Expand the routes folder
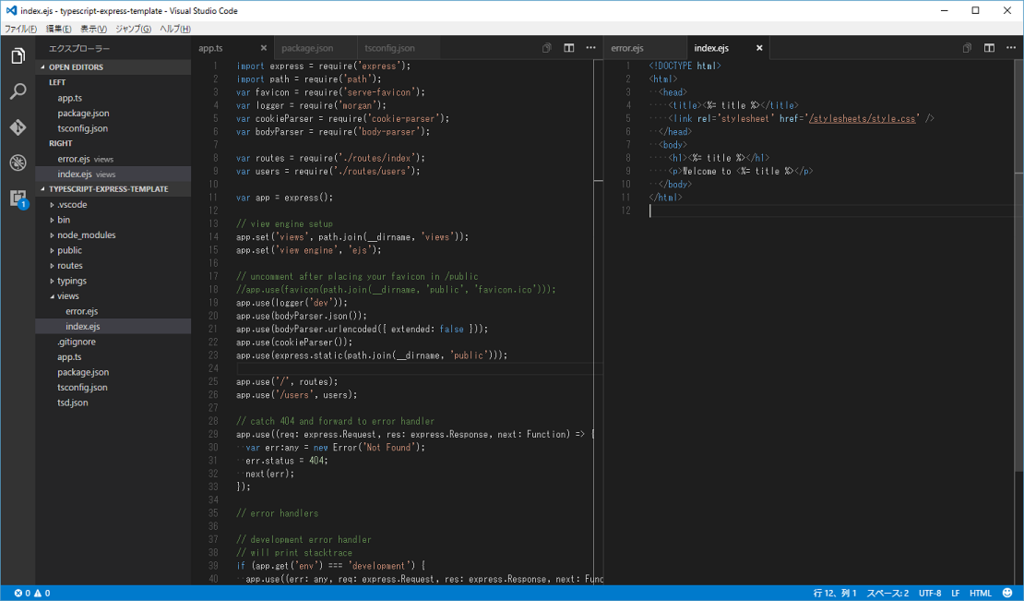 click(x=113, y=265)
